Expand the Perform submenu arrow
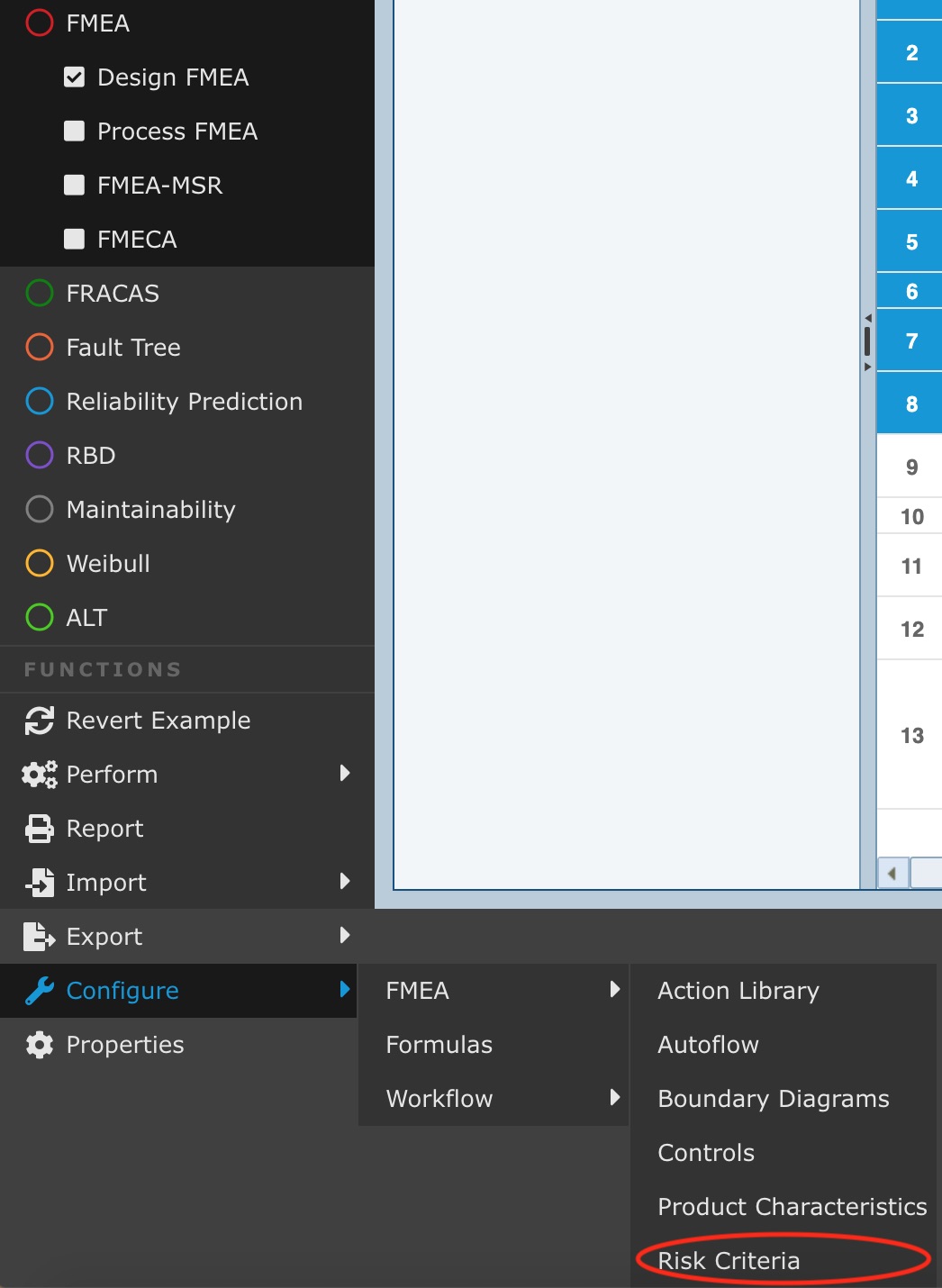This screenshot has width=942, height=1288. (345, 774)
